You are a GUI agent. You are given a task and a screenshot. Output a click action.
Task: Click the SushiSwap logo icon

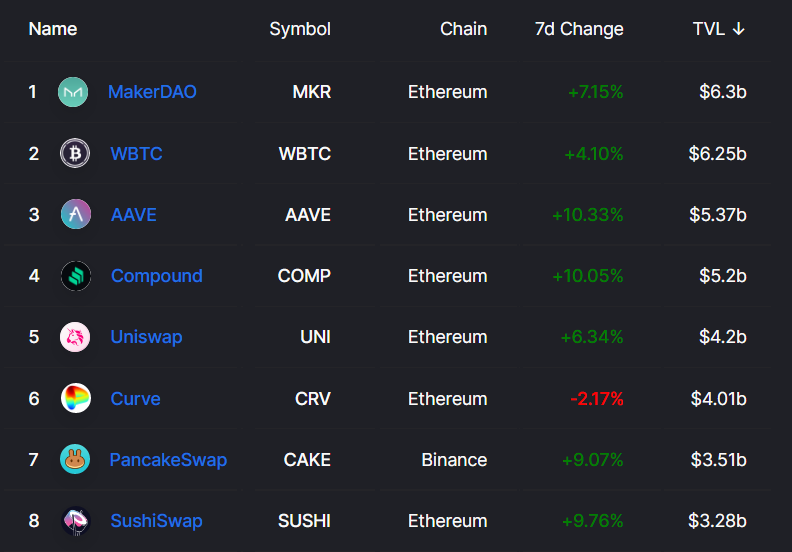click(75, 521)
